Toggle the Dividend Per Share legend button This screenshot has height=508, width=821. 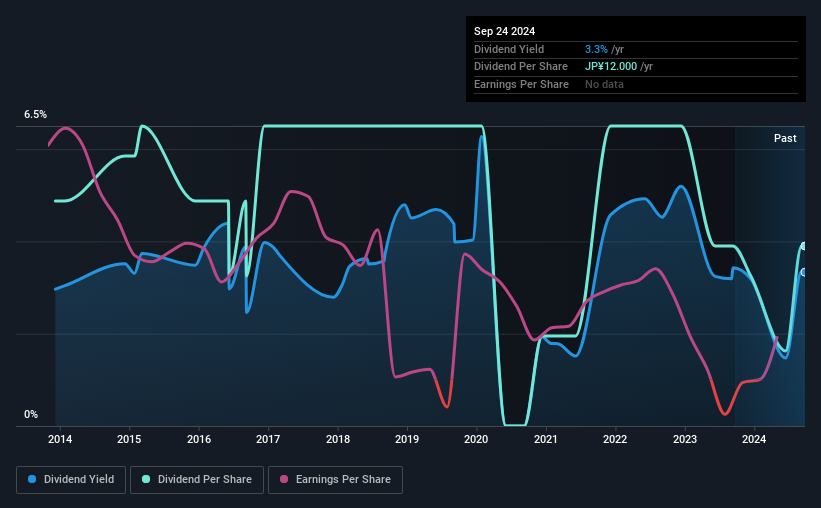(x=197, y=480)
